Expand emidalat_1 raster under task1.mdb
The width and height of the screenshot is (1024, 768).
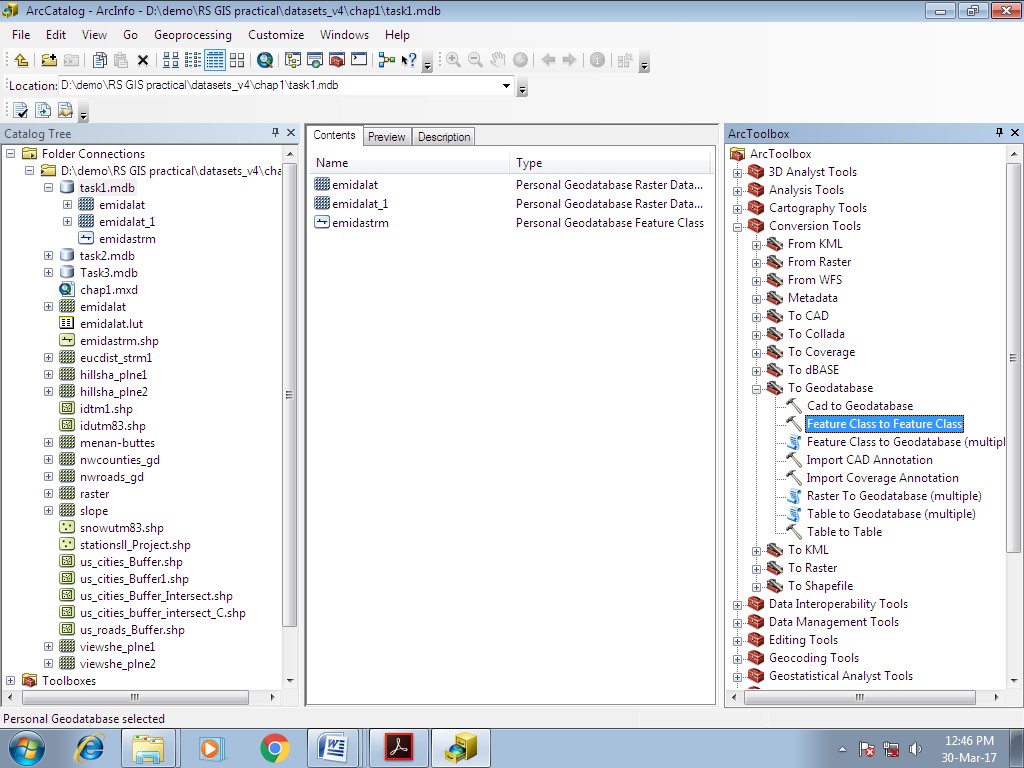pyautogui.click(x=67, y=221)
